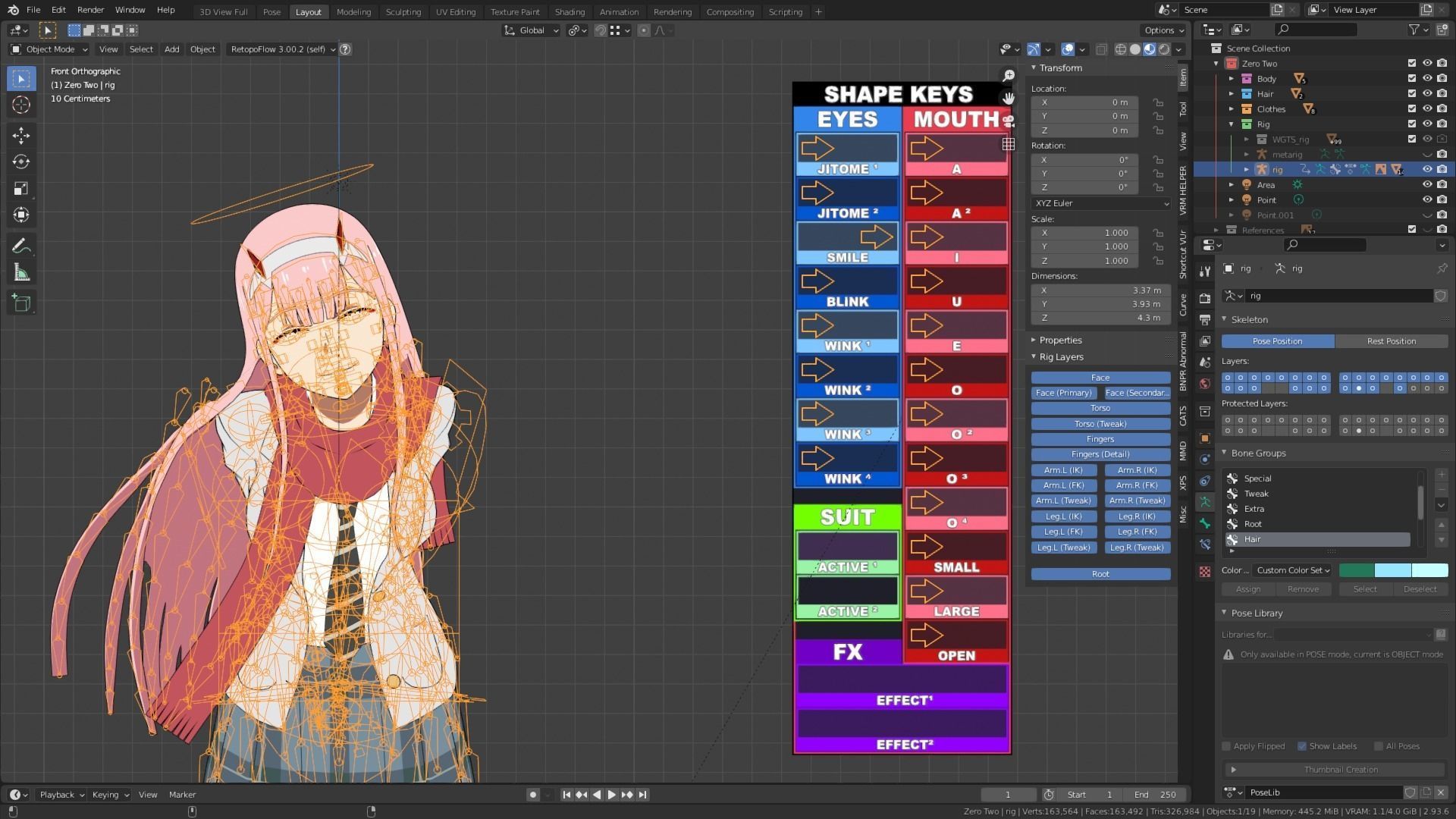Click the auto keying record button

(x=533, y=795)
